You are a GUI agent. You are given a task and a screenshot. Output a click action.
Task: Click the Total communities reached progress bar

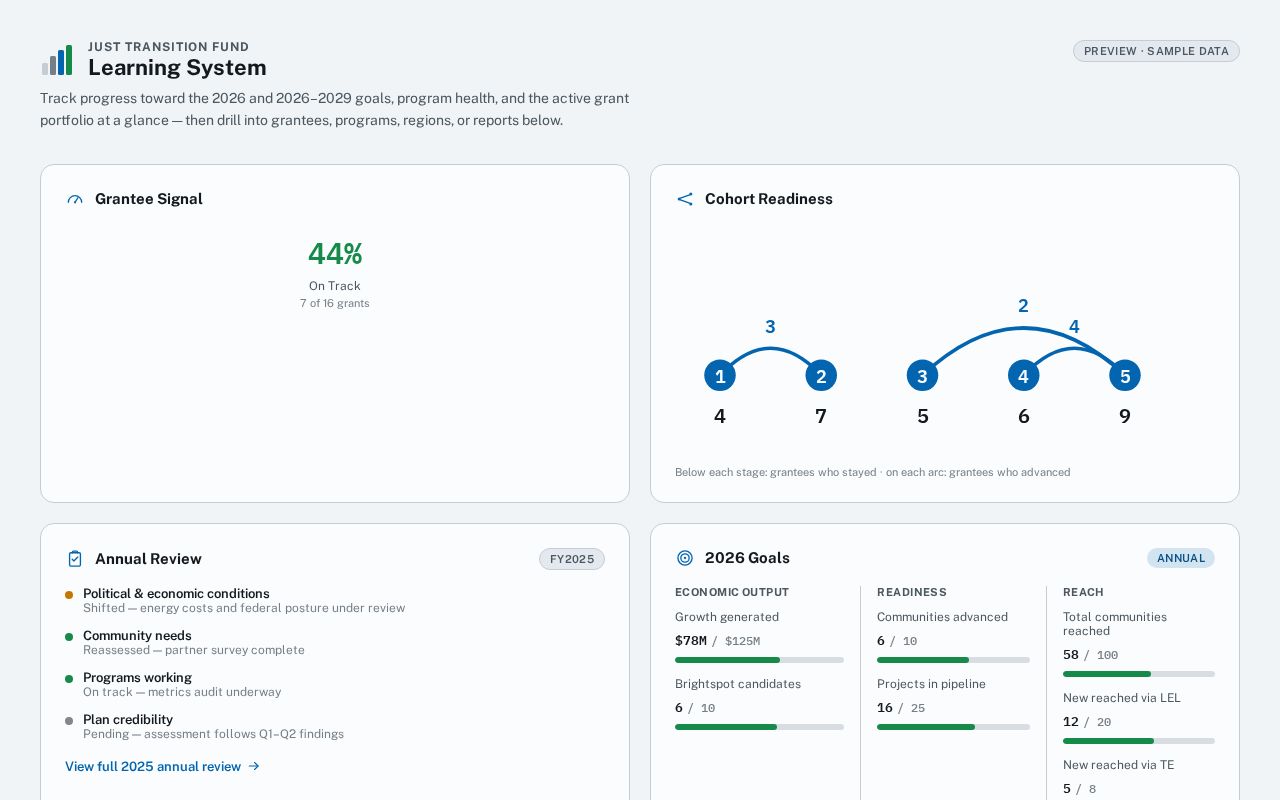1139,674
